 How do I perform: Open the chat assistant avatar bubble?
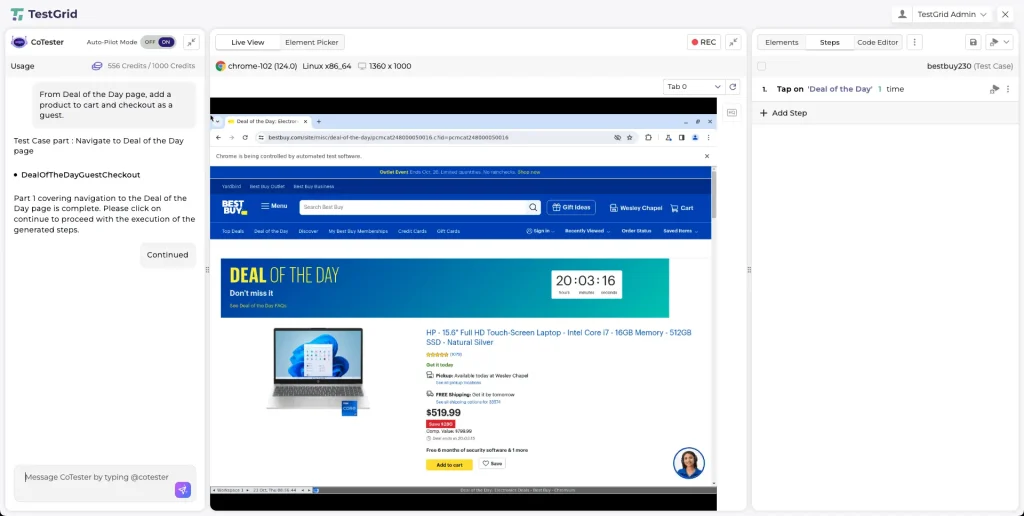(688, 463)
